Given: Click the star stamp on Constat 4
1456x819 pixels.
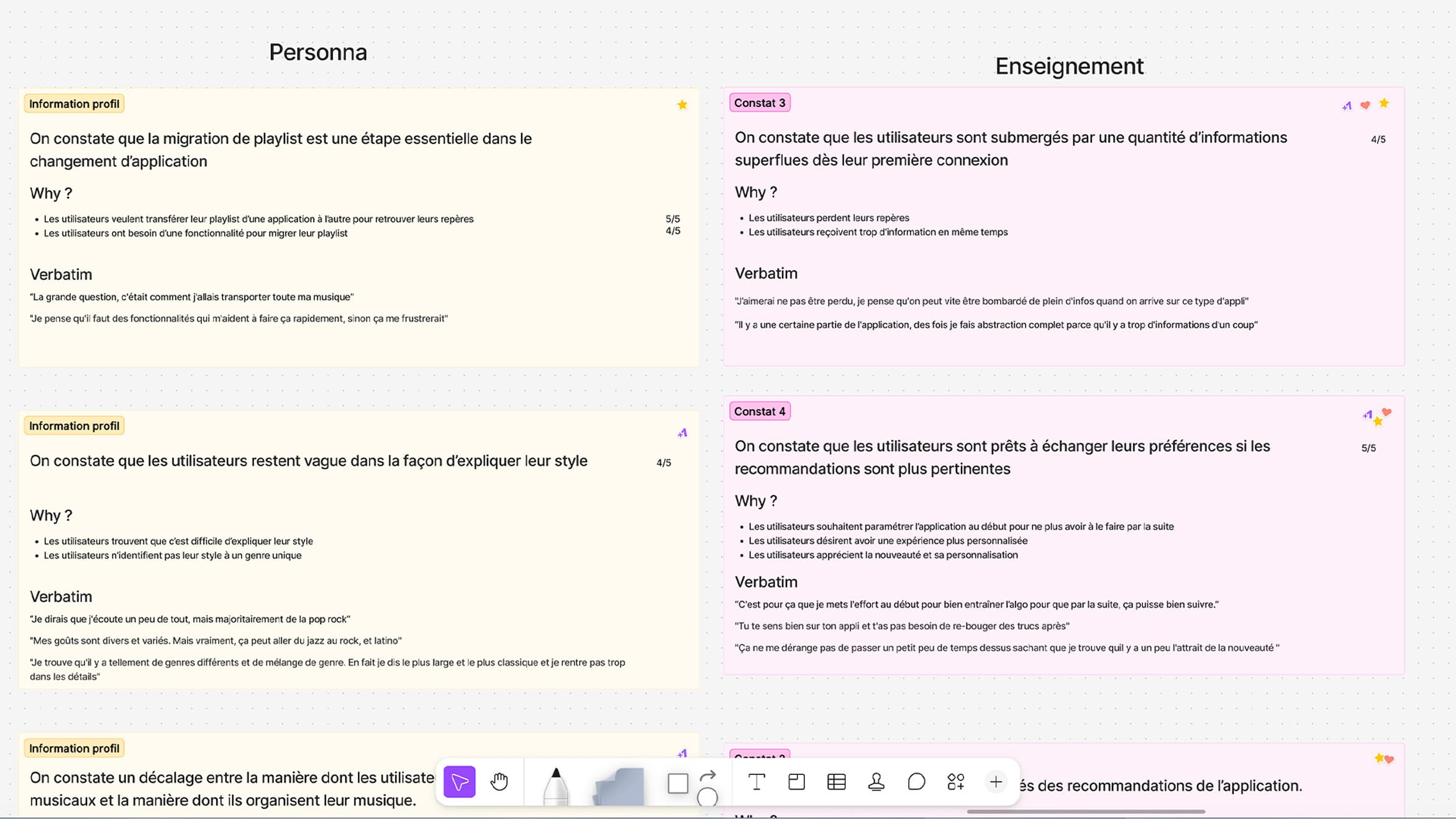Looking at the screenshot, I should click(1378, 422).
